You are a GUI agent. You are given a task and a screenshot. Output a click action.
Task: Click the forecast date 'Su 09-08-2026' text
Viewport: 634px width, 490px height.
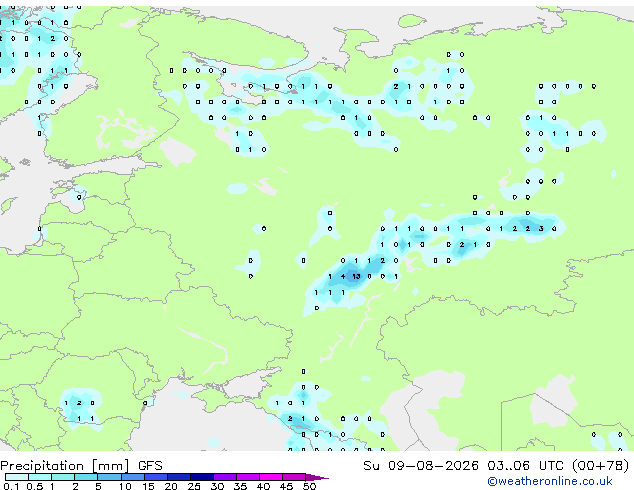pos(421,466)
